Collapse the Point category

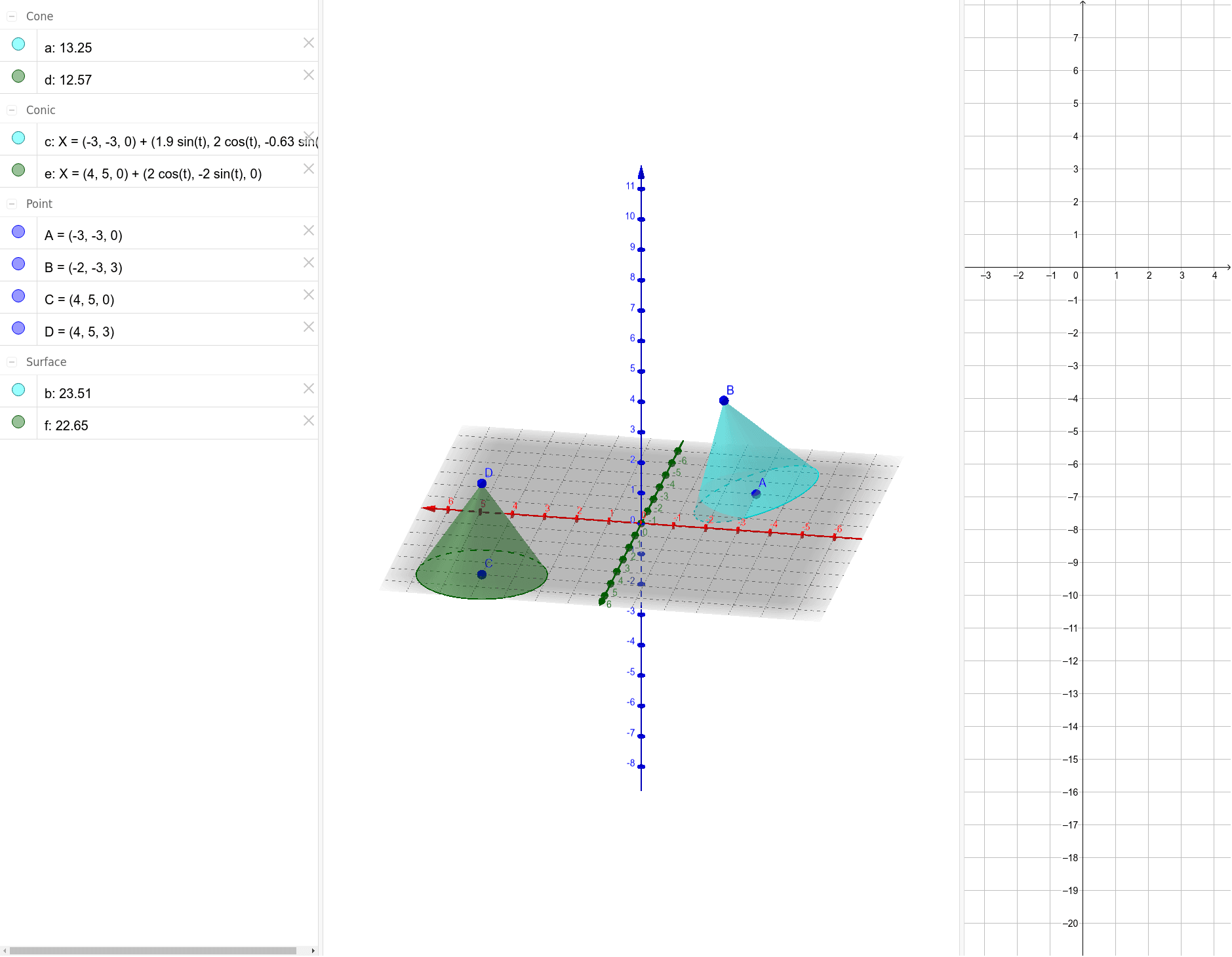[x=11, y=203]
